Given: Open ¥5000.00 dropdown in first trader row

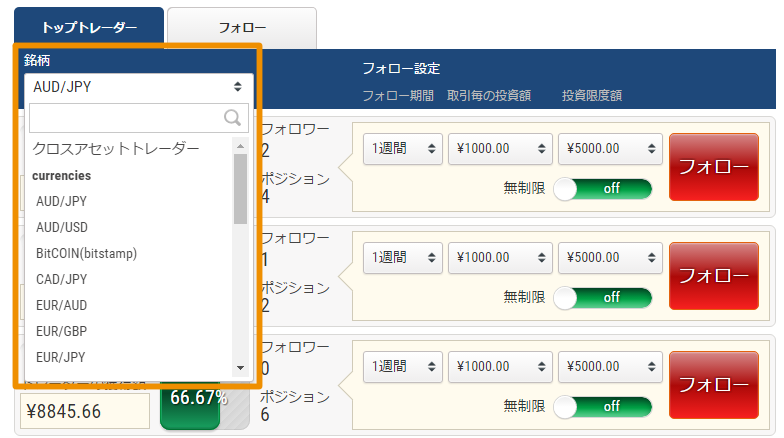Looking at the screenshot, I should 610,148.
